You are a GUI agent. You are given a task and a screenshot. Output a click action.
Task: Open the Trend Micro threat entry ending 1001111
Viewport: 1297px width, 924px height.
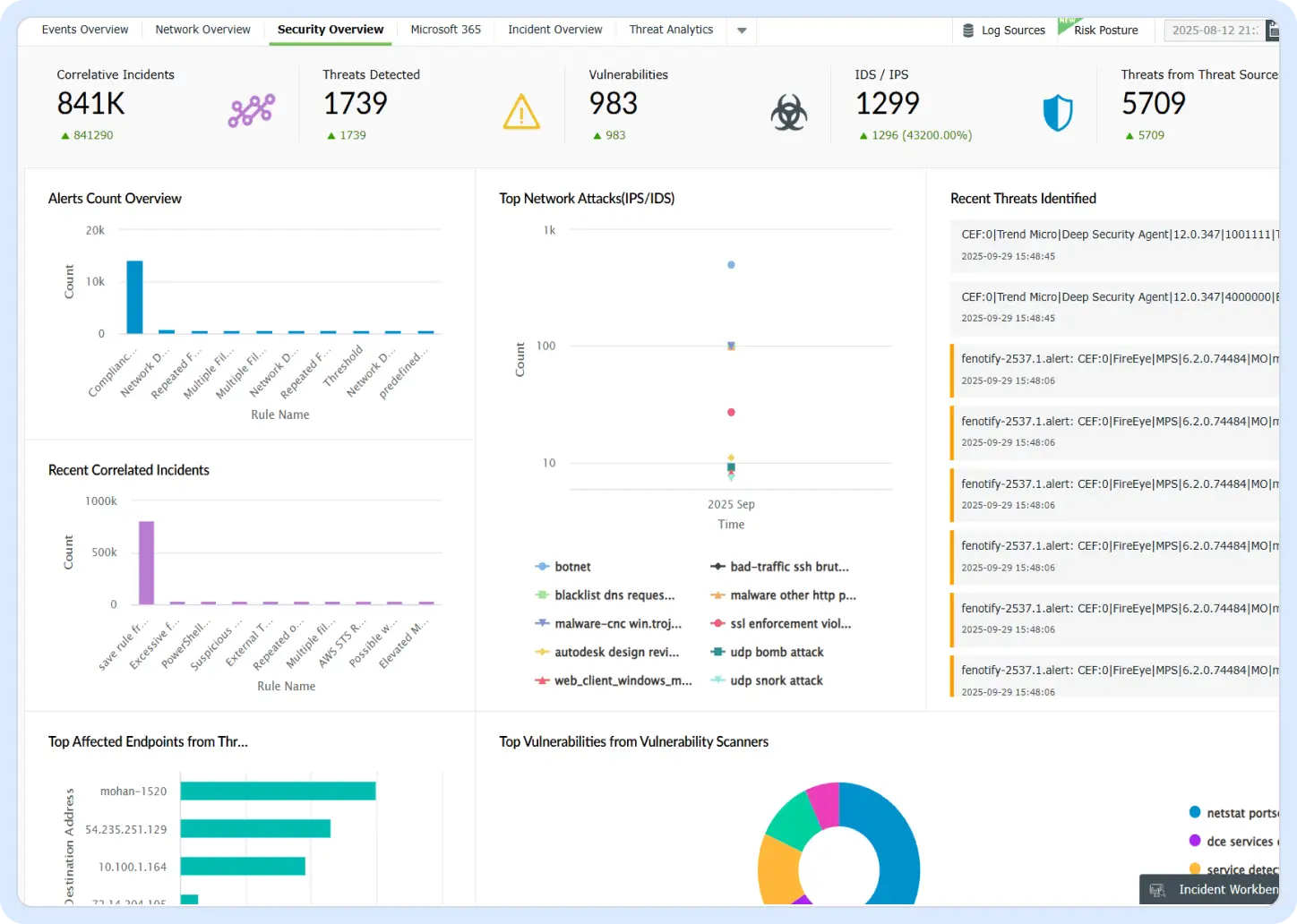[1114, 244]
